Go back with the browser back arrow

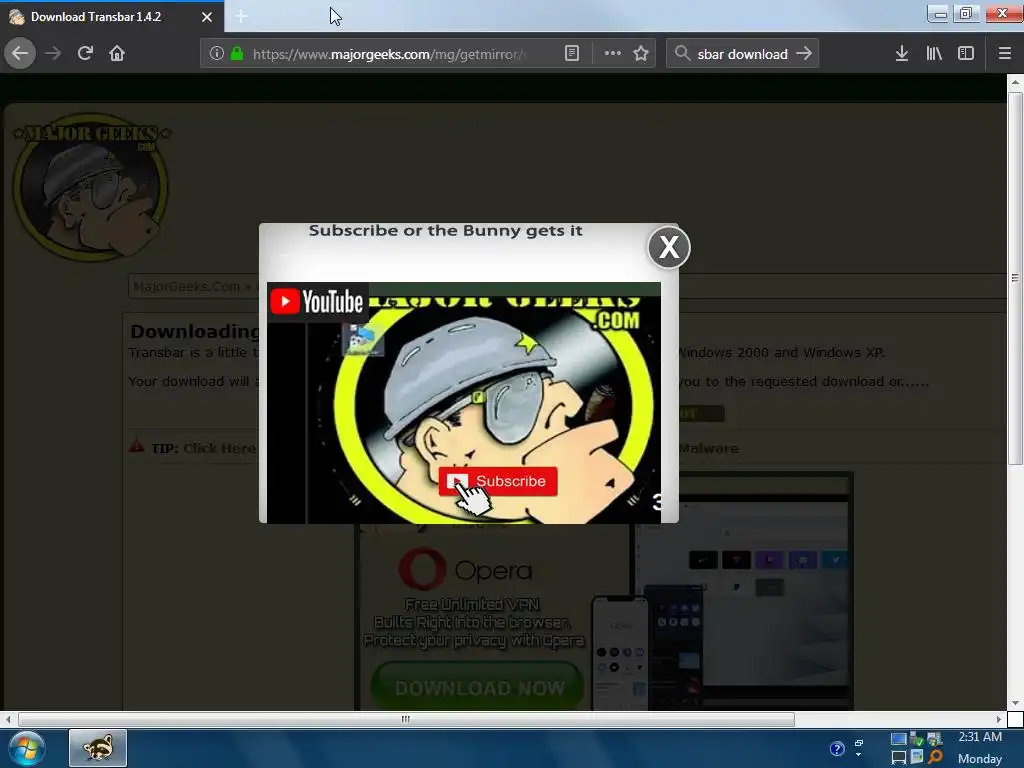[x=20, y=54]
